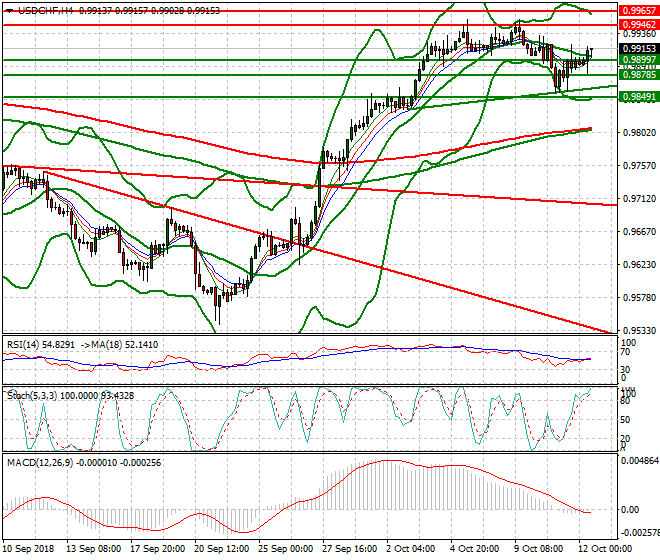
Task: Click the red 0.99657 price level label
Action: pyautogui.click(x=639, y=11)
